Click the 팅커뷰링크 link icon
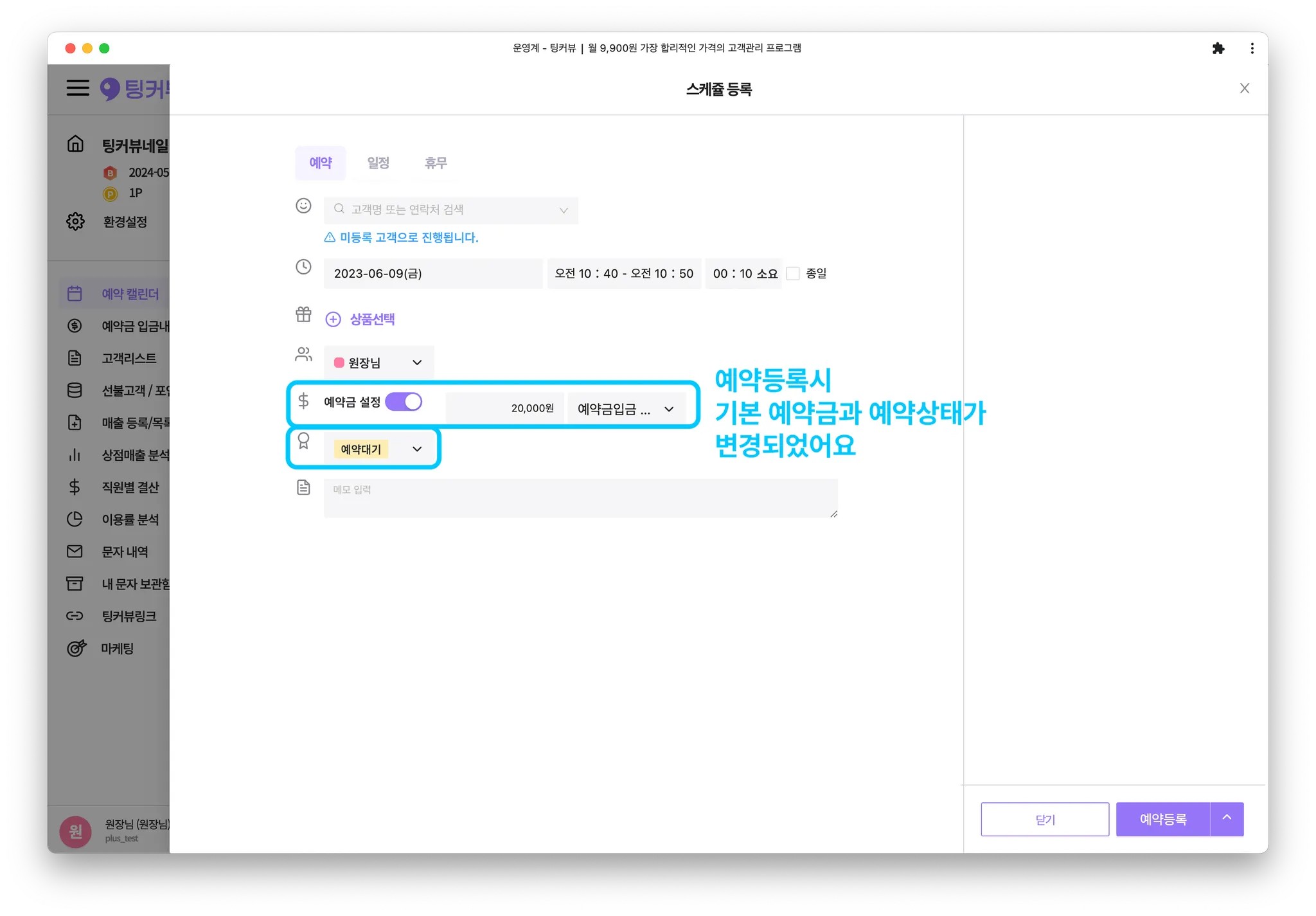 pyautogui.click(x=75, y=616)
